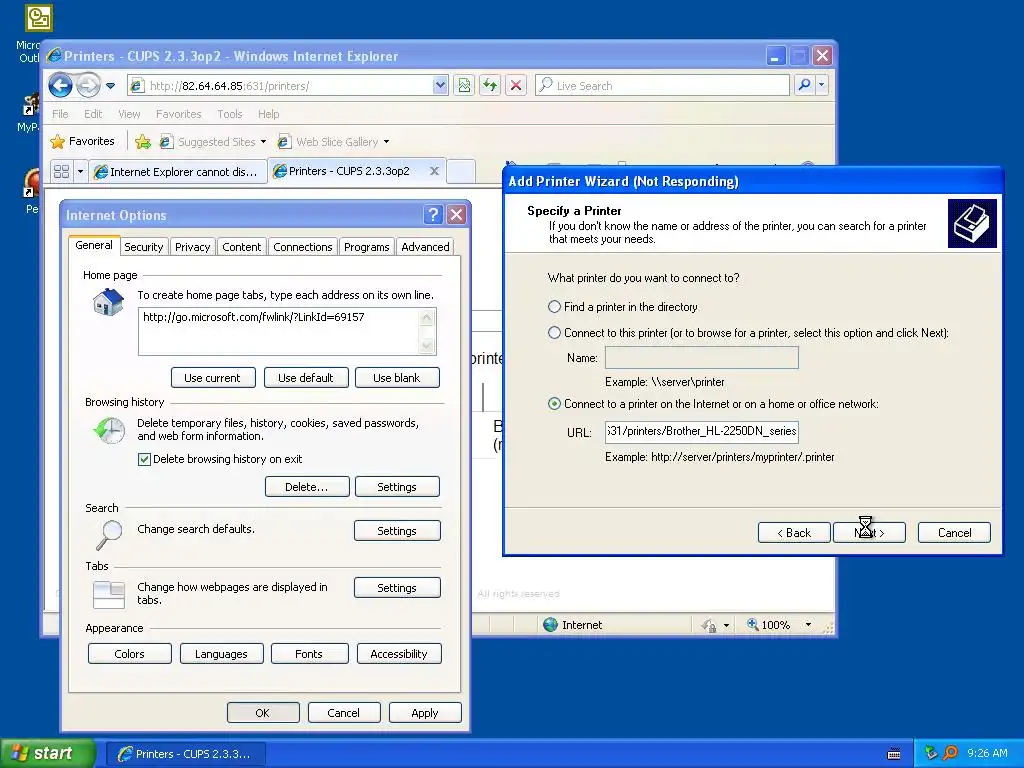1024x768 pixels.
Task: Click the Use blank button
Action: [397, 377]
